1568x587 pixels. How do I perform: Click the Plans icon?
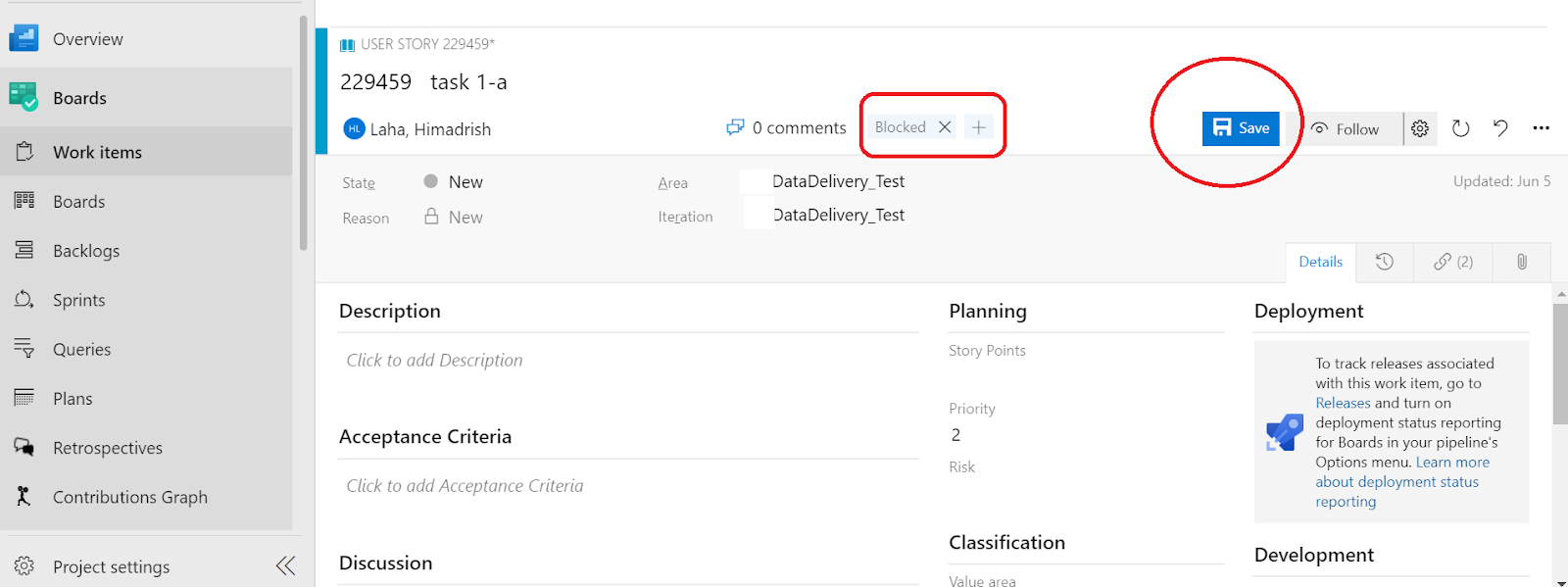point(24,398)
